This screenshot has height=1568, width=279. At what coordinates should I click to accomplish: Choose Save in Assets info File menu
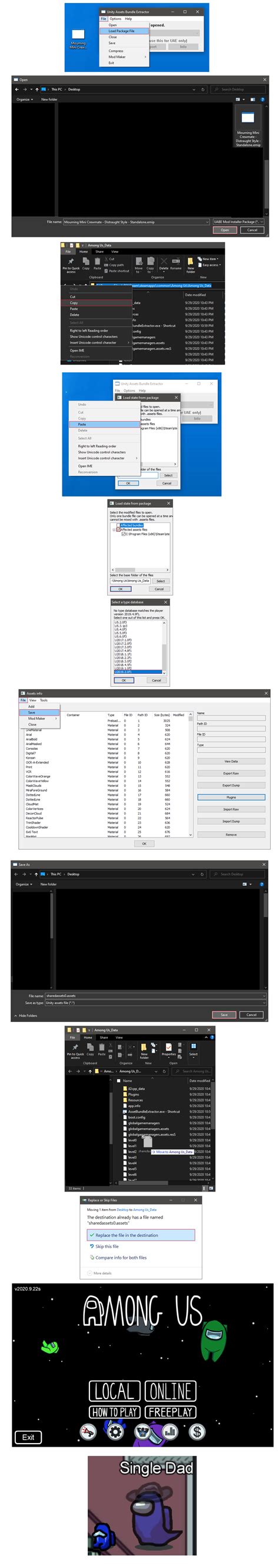point(39,712)
